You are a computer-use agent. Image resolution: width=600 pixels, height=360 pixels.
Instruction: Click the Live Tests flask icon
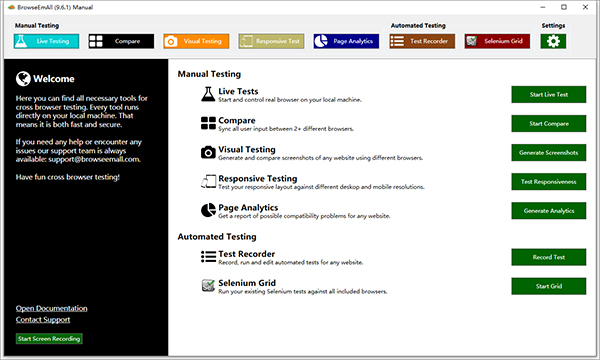208,94
